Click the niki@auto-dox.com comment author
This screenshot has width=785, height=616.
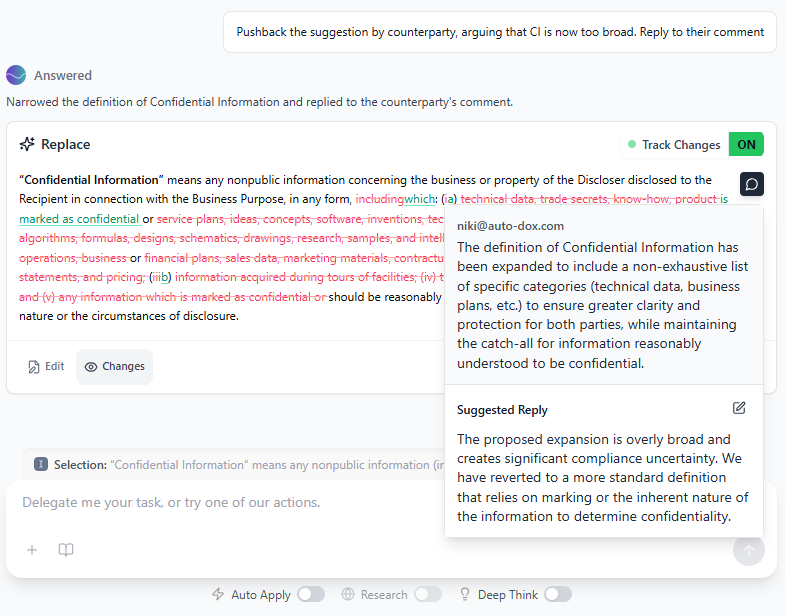click(x=510, y=226)
